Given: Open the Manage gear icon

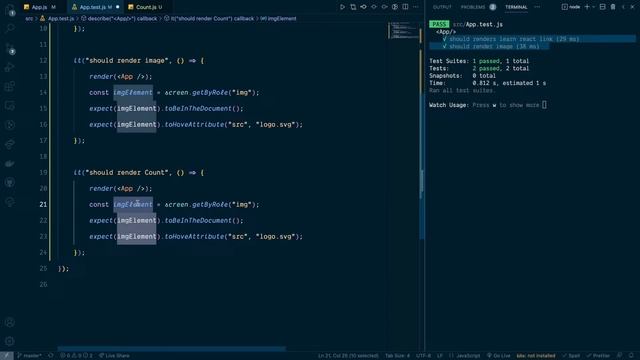Looking at the screenshot, I should (10, 341).
